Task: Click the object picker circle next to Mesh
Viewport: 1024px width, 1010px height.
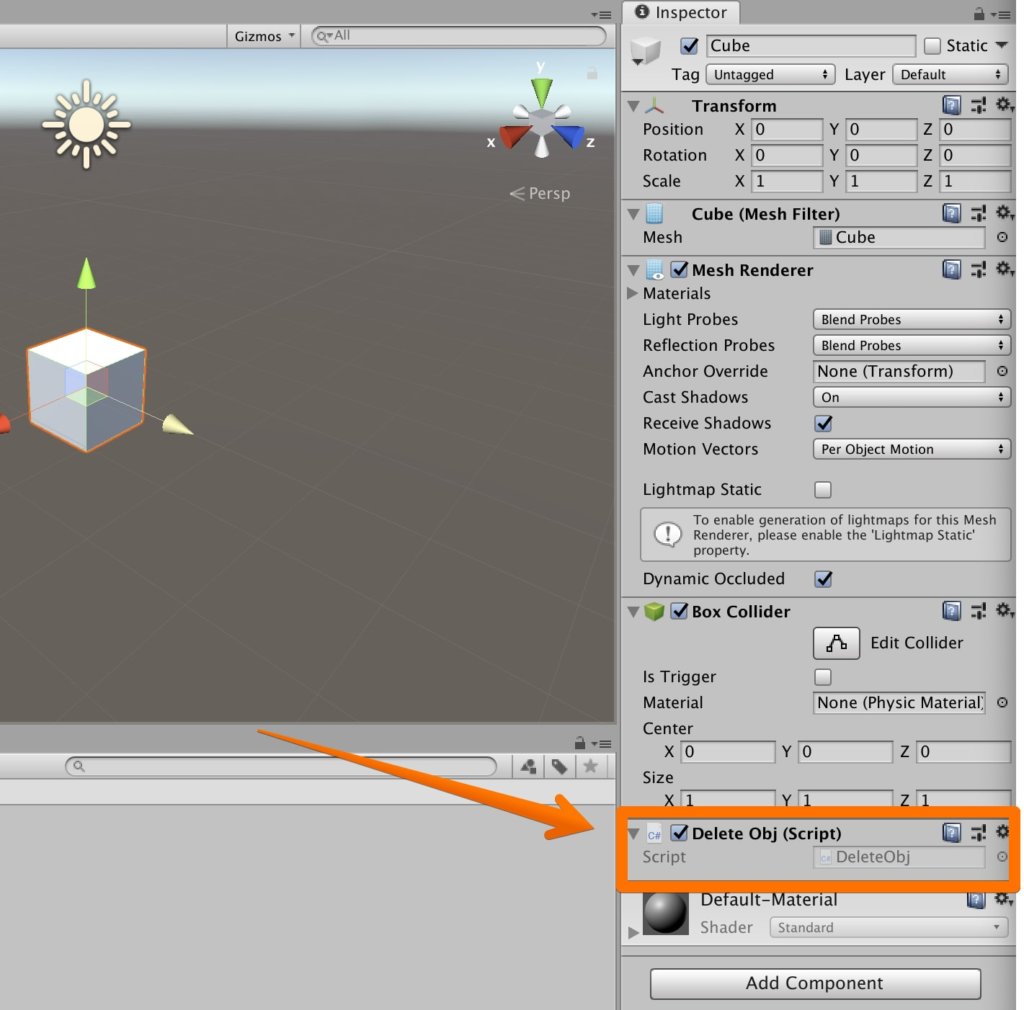Action: pyautogui.click(x=1001, y=237)
